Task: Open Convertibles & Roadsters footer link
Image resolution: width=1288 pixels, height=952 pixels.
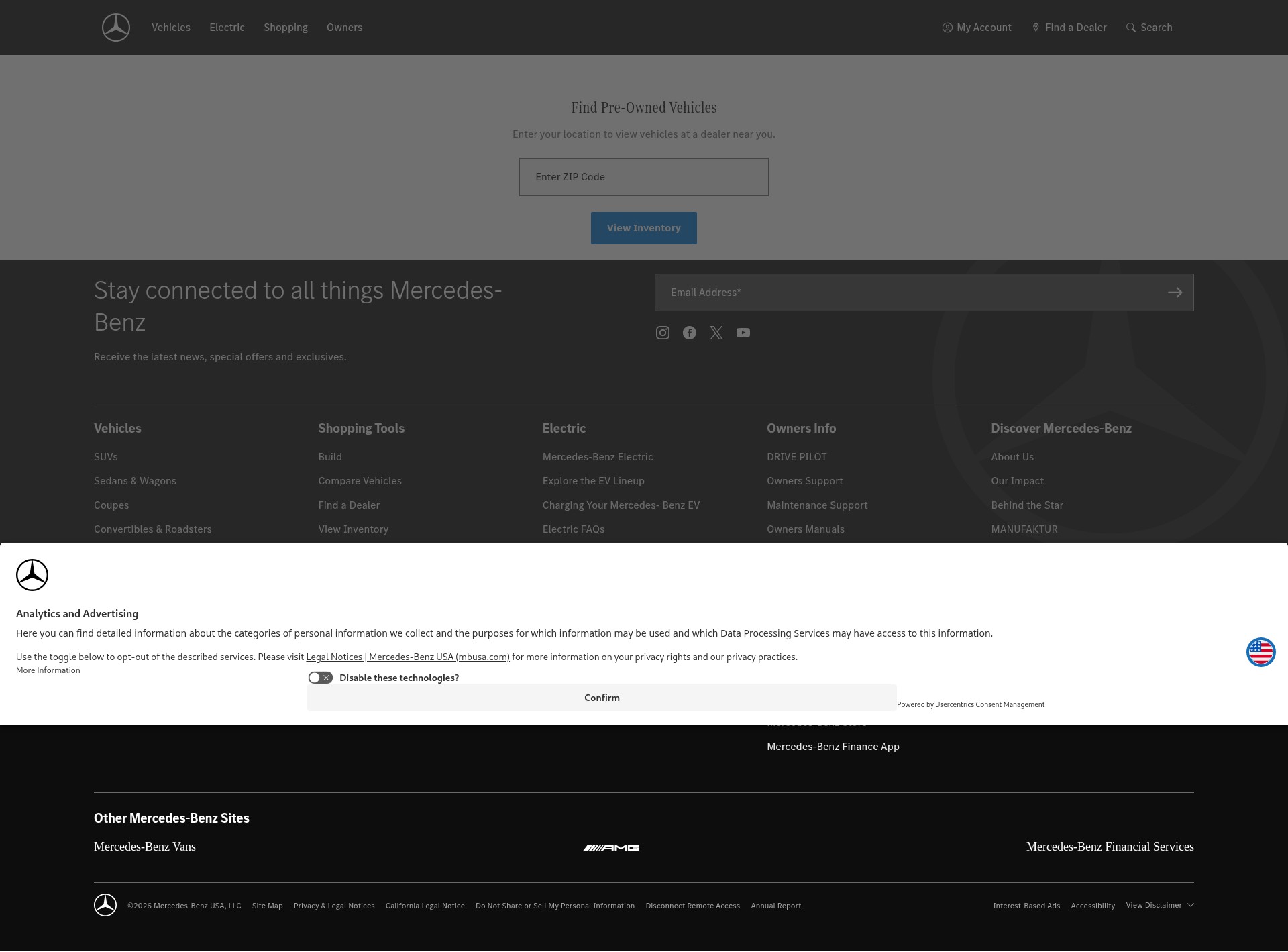Action: [x=153, y=529]
